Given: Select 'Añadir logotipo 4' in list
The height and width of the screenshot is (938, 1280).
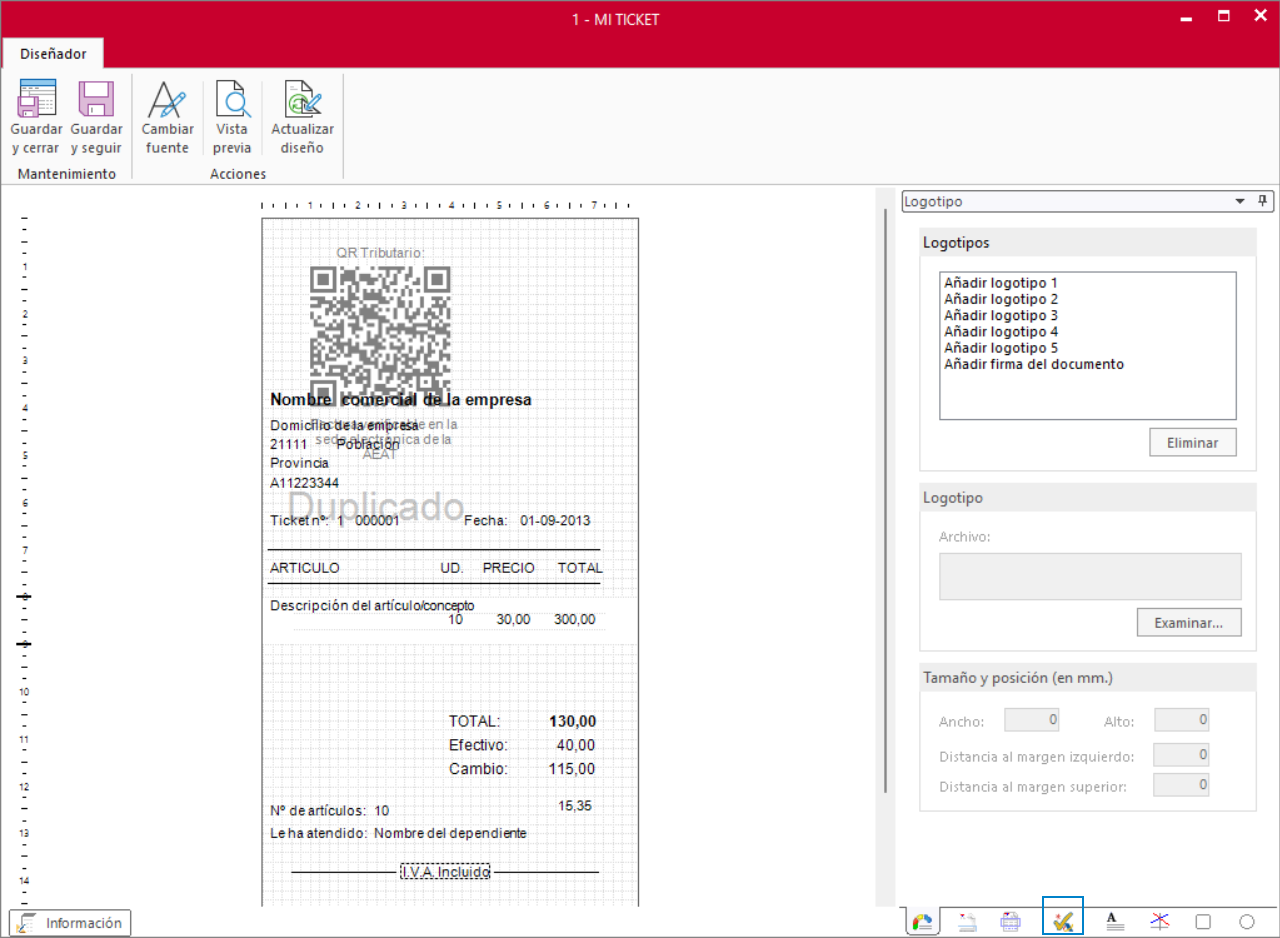Looking at the screenshot, I should [1000, 331].
